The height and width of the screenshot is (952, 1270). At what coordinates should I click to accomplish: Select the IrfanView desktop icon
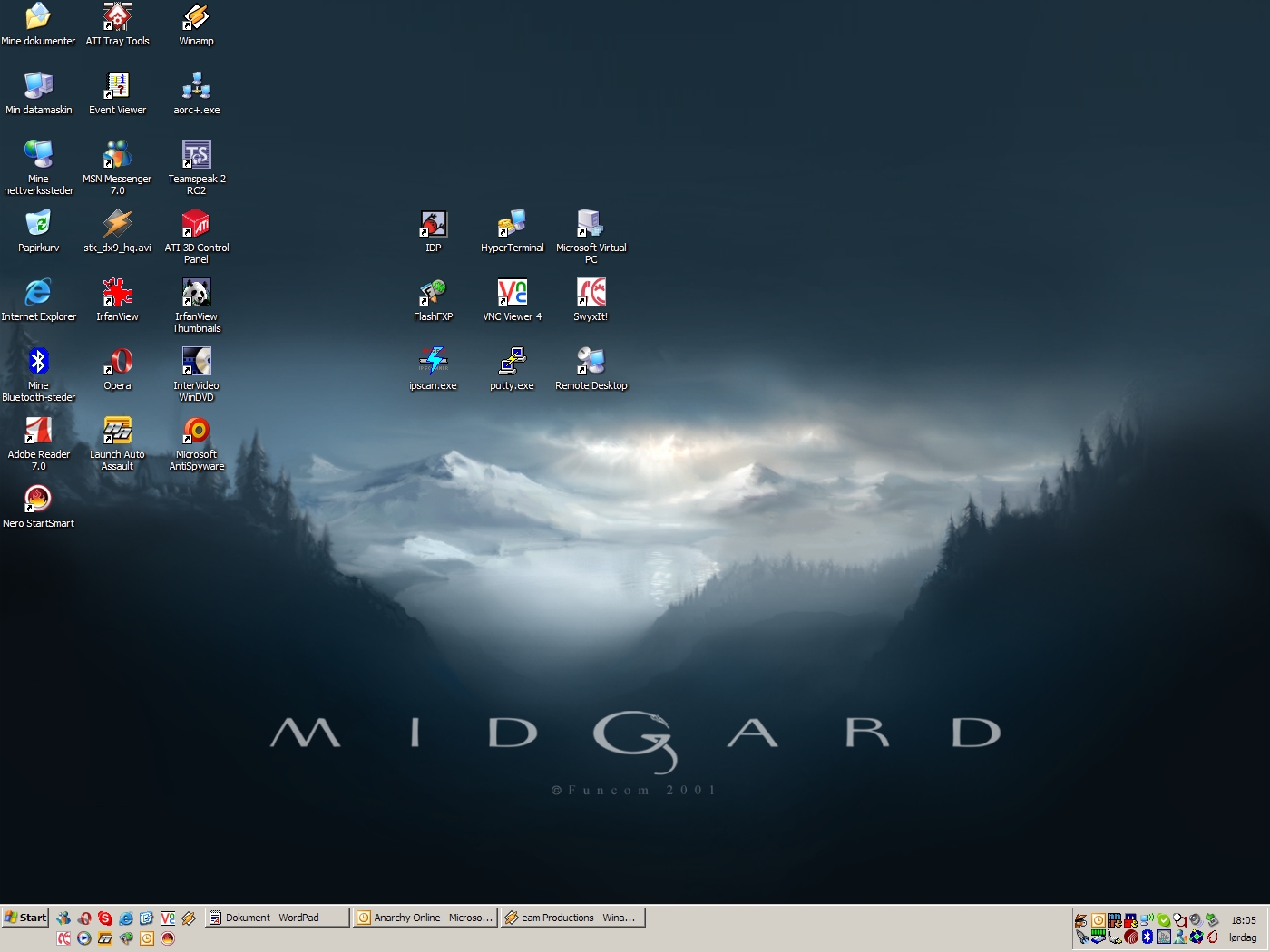tap(117, 293)
